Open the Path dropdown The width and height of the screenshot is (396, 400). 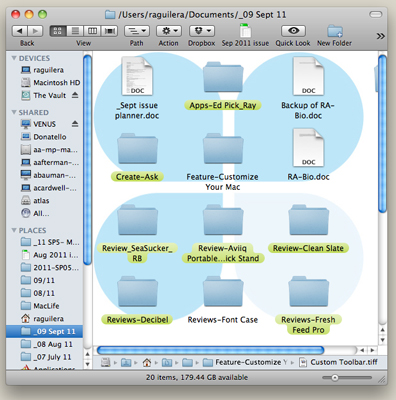(137, 31)
